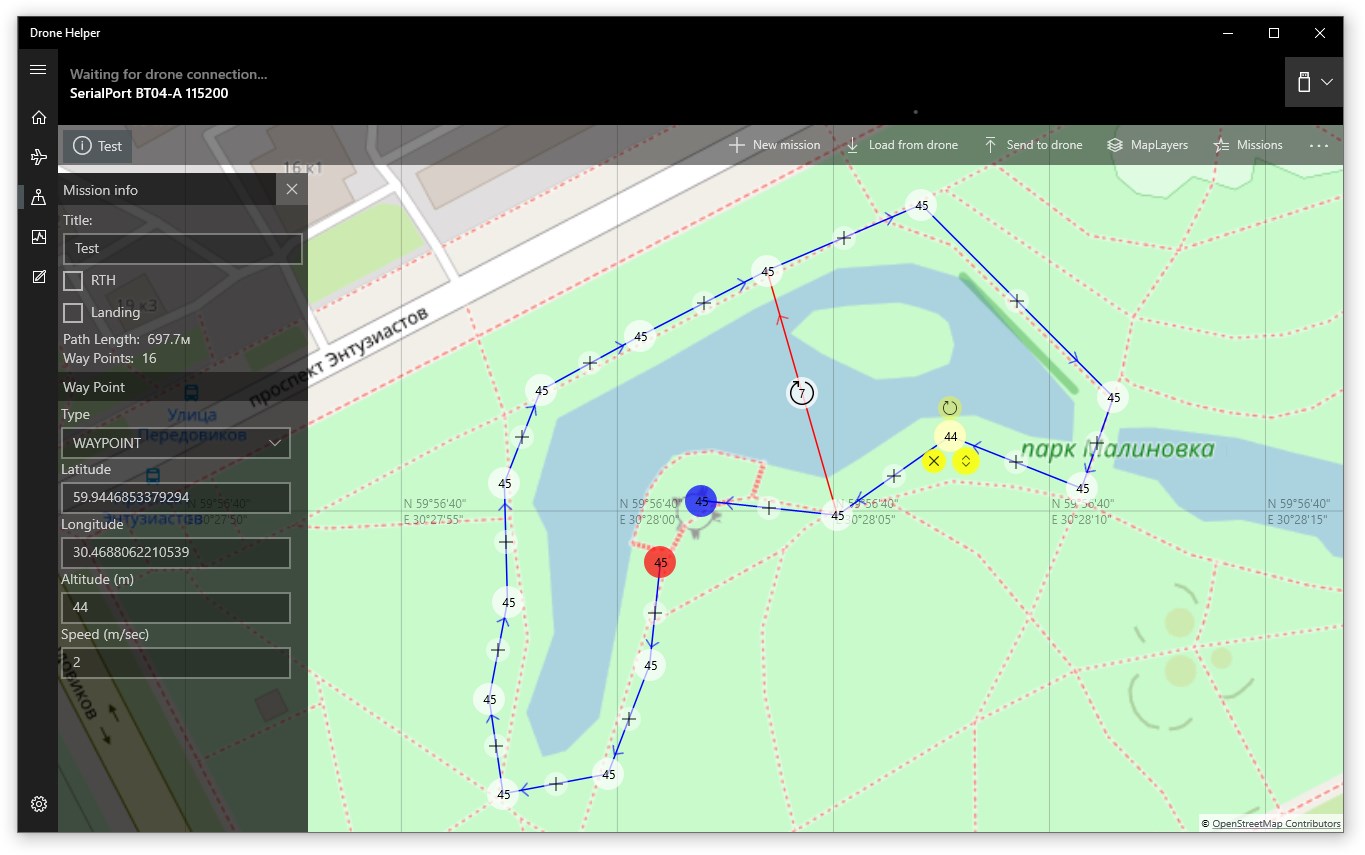Click the Latitude input field

coord(176,497)
